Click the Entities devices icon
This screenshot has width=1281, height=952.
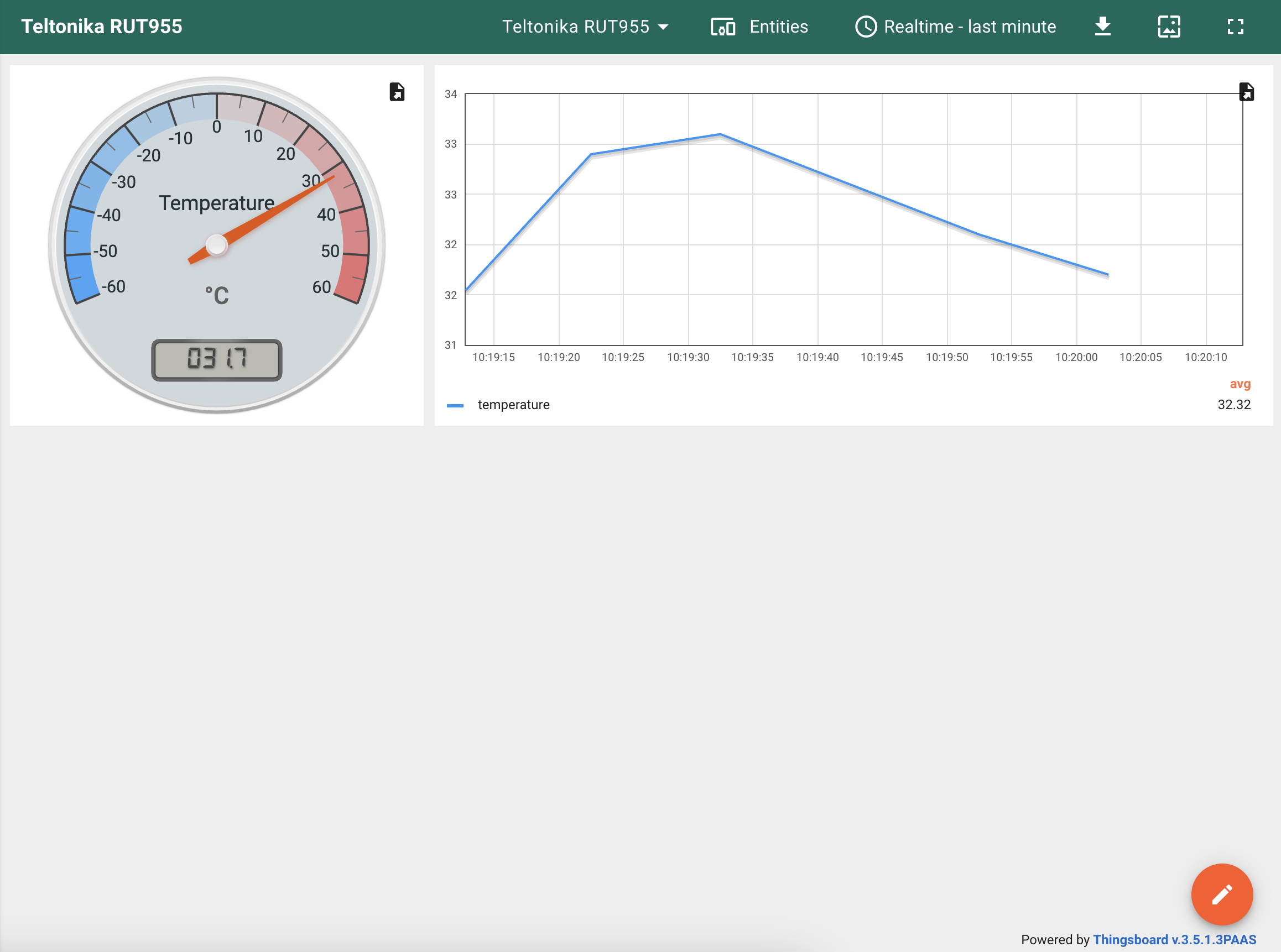click(x=722, y=27)
